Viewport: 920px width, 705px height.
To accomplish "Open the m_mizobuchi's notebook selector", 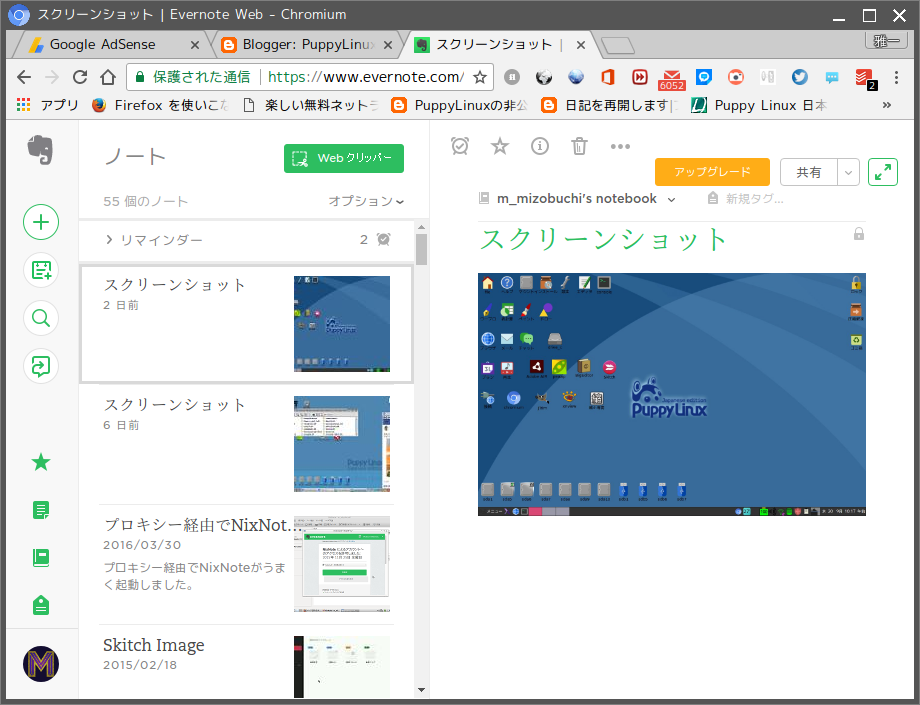I will pos(577,199).
